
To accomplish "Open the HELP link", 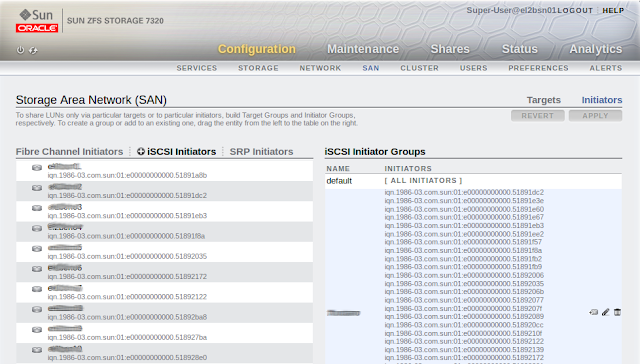I will coord(613,11).
